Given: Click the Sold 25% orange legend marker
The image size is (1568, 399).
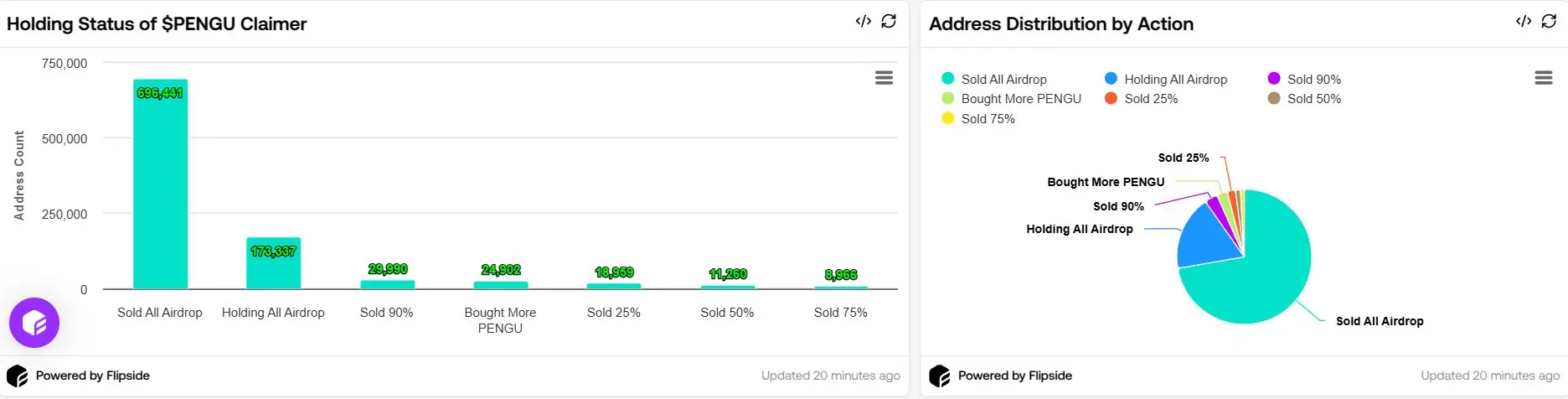Looking at the screenshot, I should click(x=1111, y=99).
